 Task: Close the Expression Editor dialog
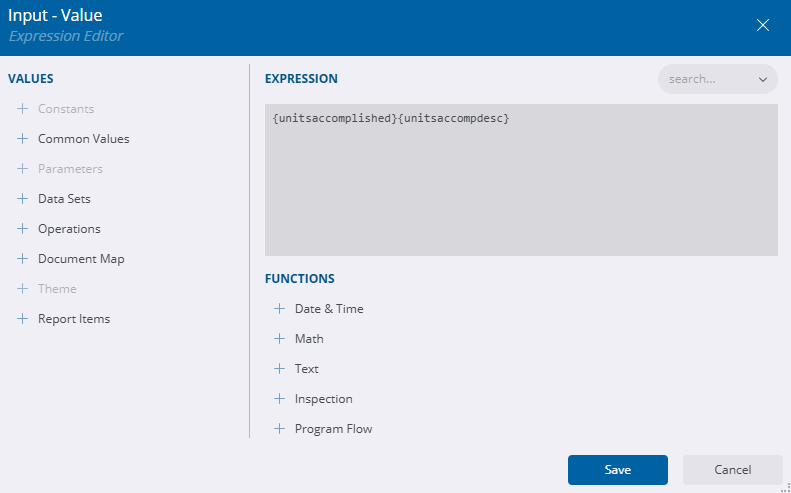[x=763, y=26]
